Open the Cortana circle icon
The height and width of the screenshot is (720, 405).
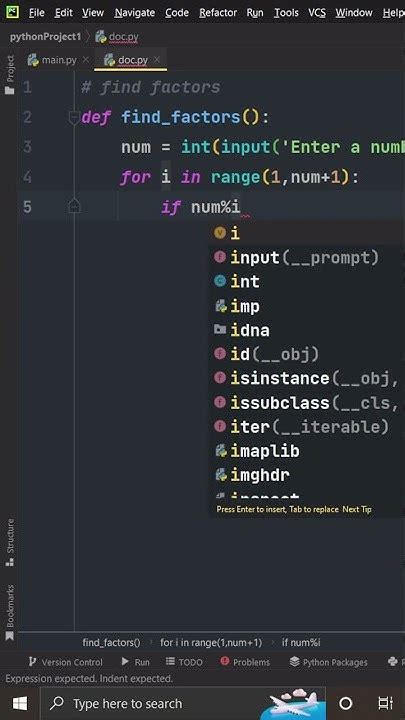click(345, 703)
